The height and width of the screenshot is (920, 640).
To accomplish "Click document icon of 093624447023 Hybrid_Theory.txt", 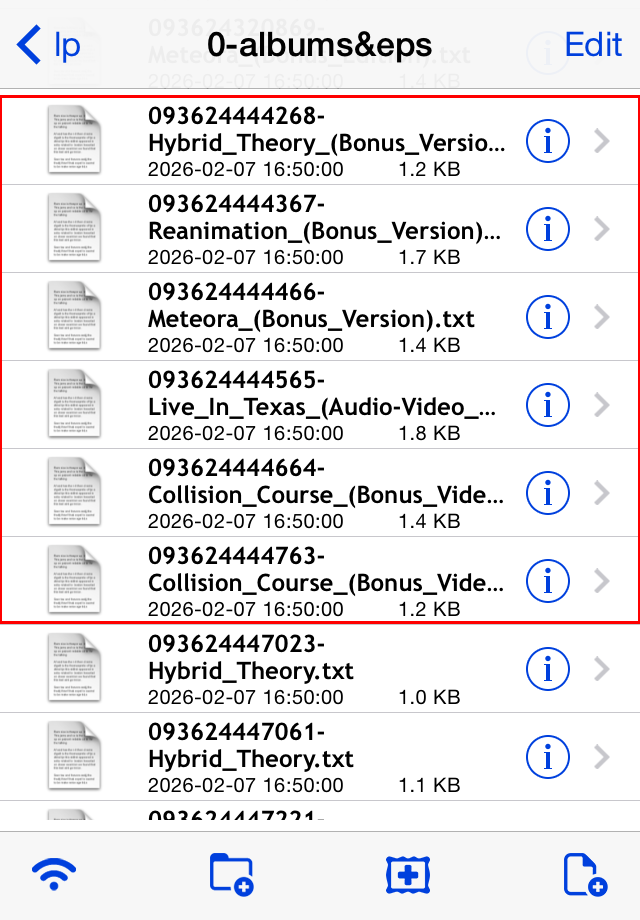I will [74, 668].
